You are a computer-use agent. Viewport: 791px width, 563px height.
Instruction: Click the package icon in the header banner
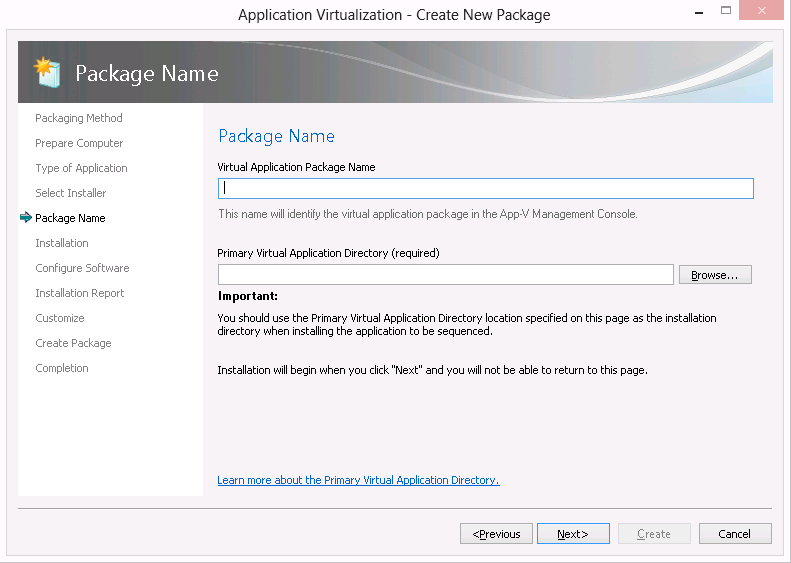pyautogui.click(x=47, y=72)
